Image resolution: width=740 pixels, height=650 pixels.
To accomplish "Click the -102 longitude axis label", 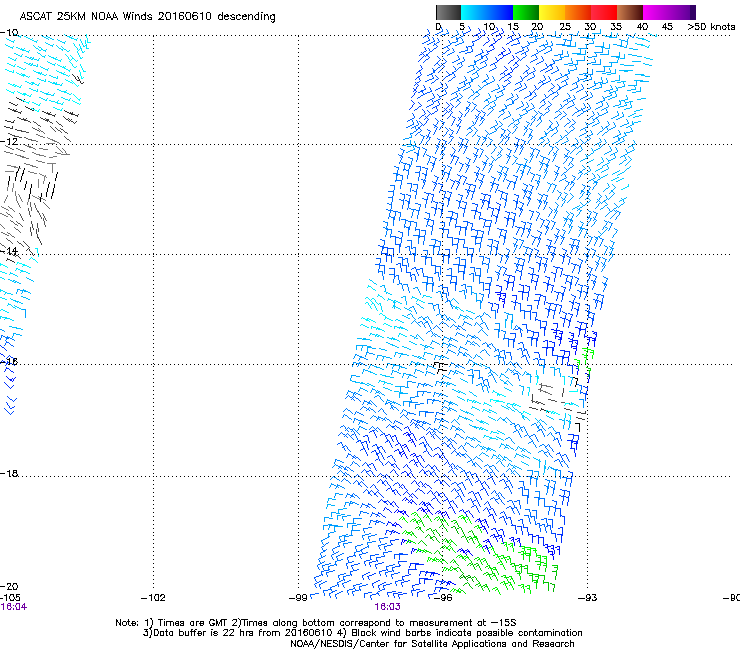I will 153,598.
